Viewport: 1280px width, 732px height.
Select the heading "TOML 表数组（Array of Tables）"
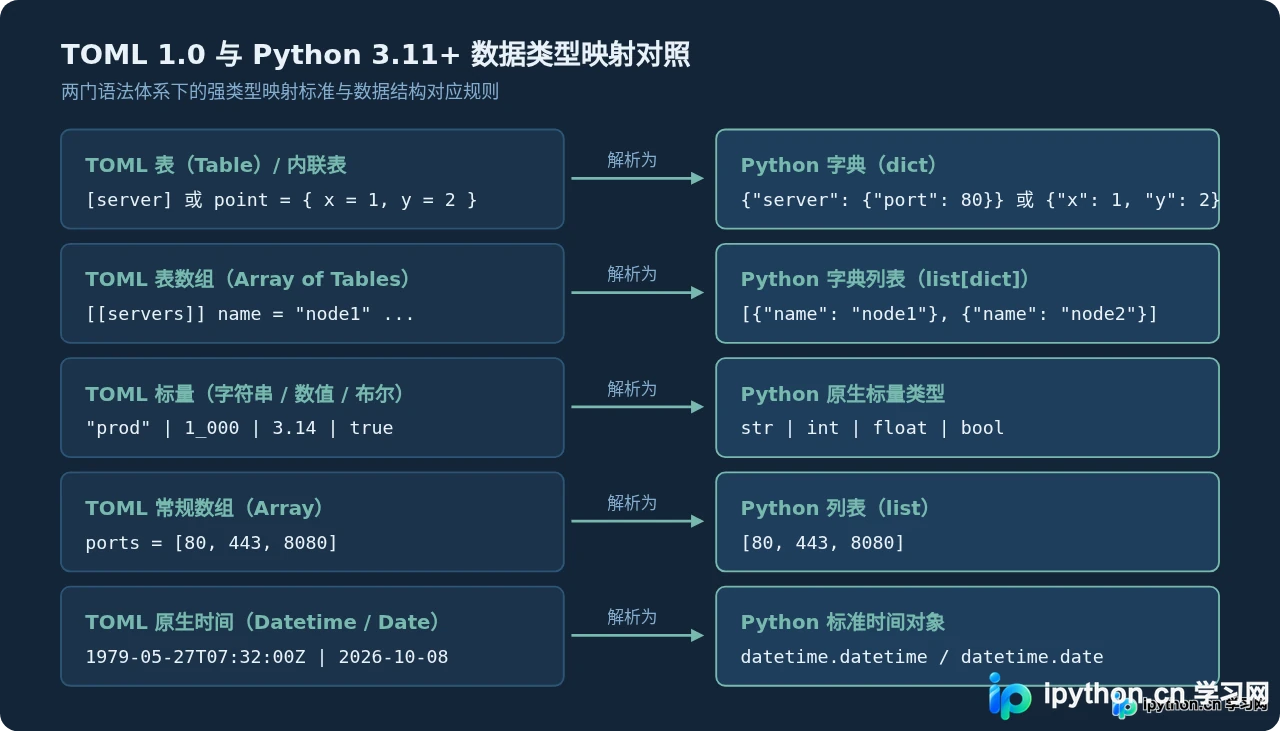coord(248,279)
